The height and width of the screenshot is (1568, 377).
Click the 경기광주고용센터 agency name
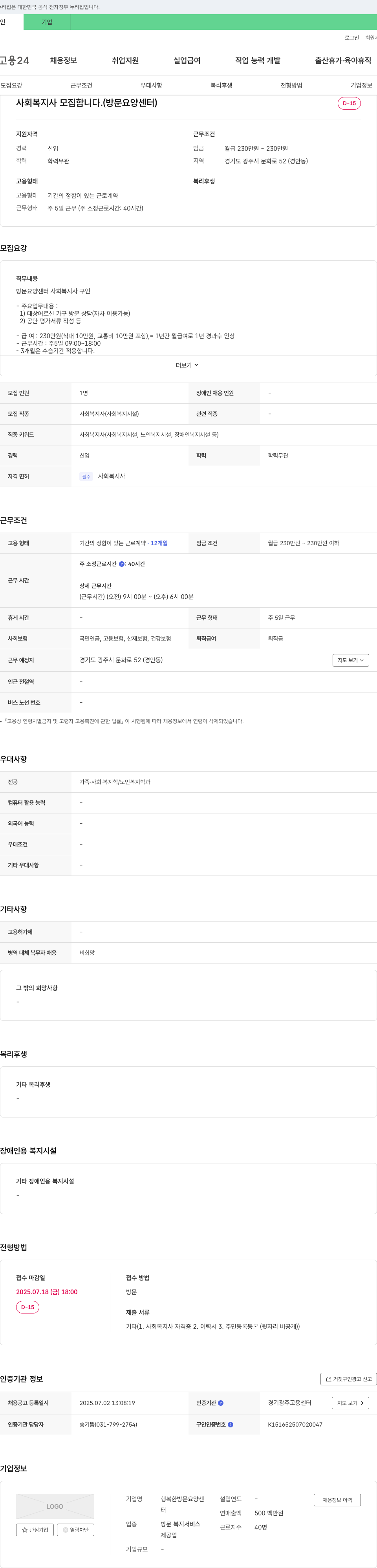tap(289, 1402)
